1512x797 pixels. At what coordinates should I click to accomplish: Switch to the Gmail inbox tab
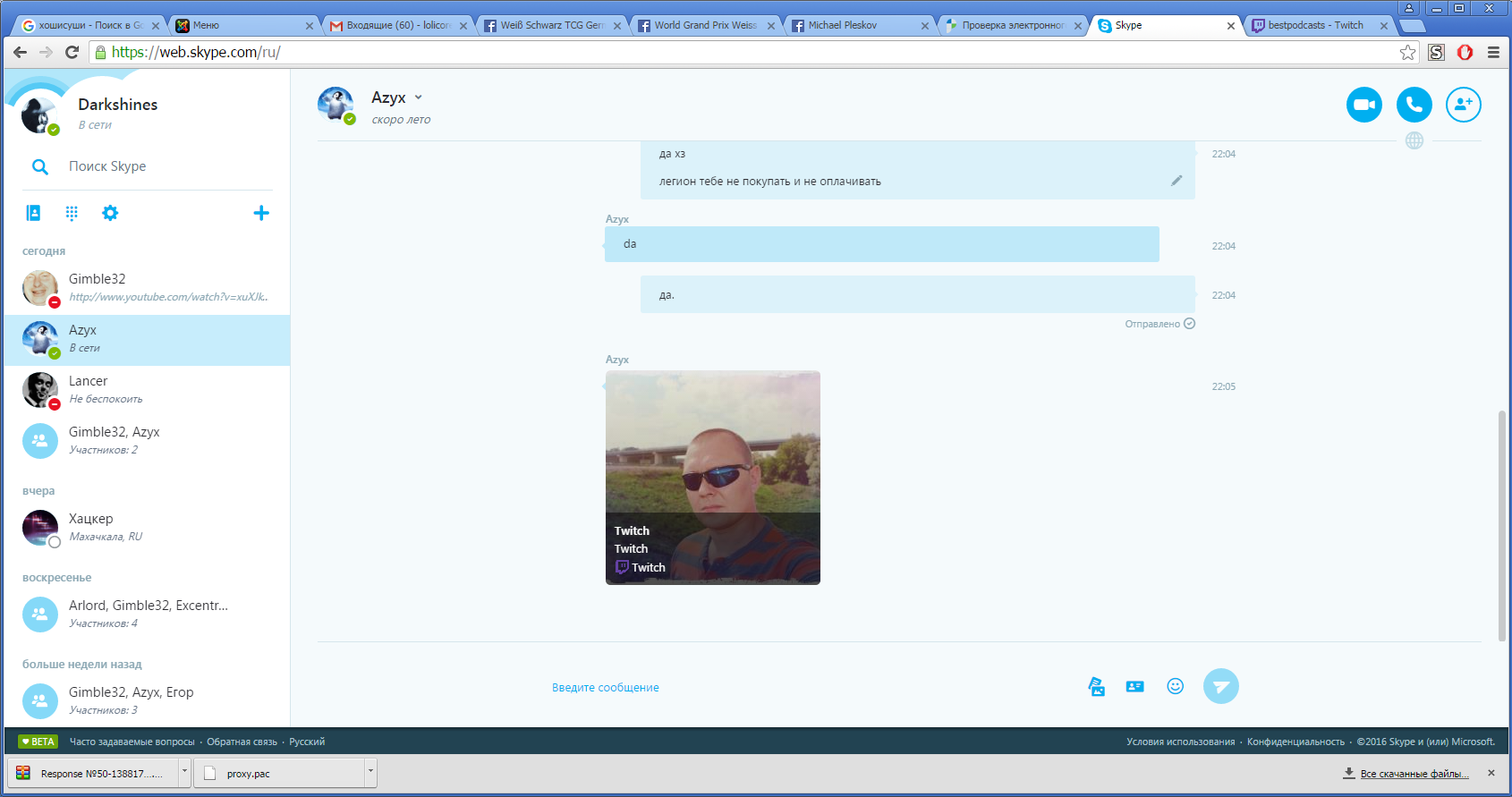click(x=397, y=25)
